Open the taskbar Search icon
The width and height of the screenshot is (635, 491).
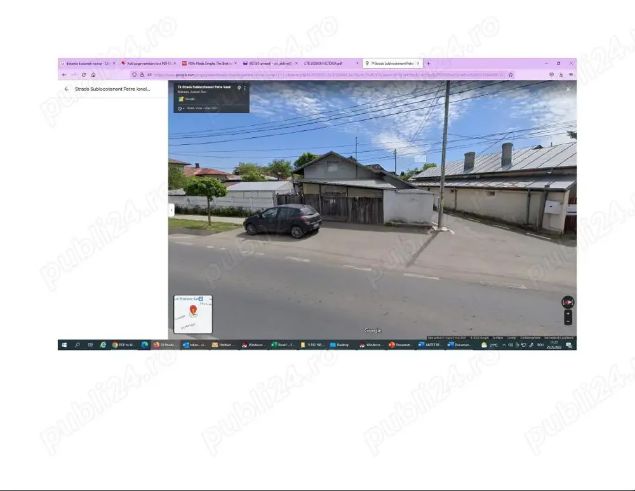pyautogui.click(x=77, y=345)
